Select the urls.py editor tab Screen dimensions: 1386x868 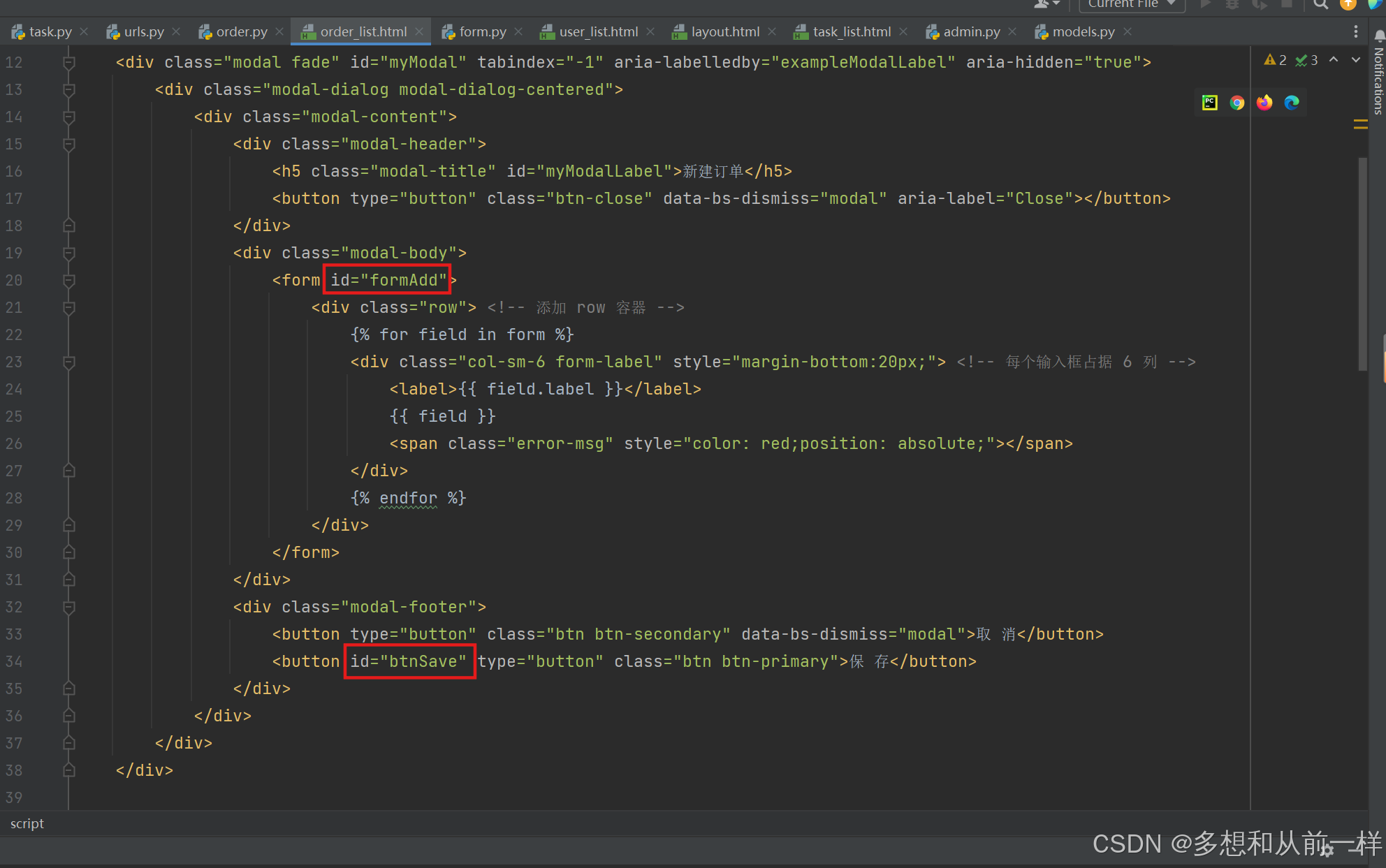[x=143, y=31]
